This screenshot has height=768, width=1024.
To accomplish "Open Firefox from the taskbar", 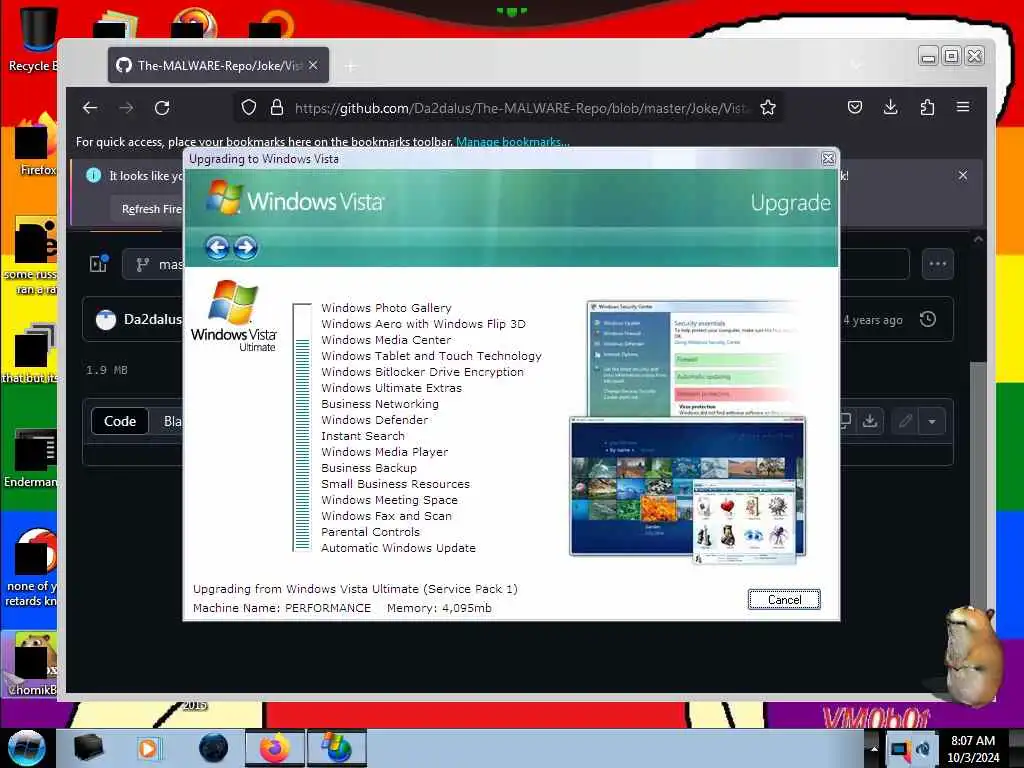I will point(275,748).
